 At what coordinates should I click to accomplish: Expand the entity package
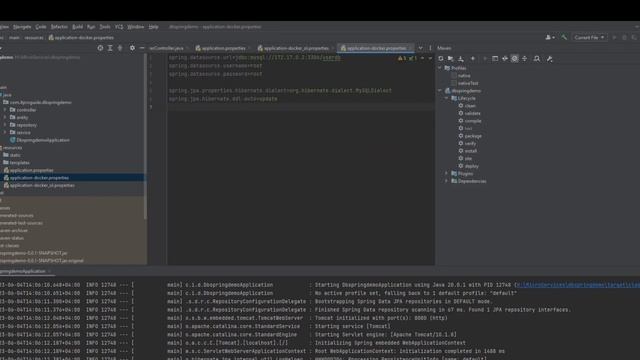(x=5, y=118)
